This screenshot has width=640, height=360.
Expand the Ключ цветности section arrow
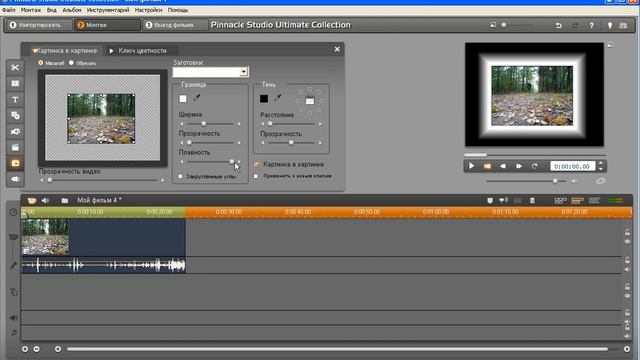[111, 51]
